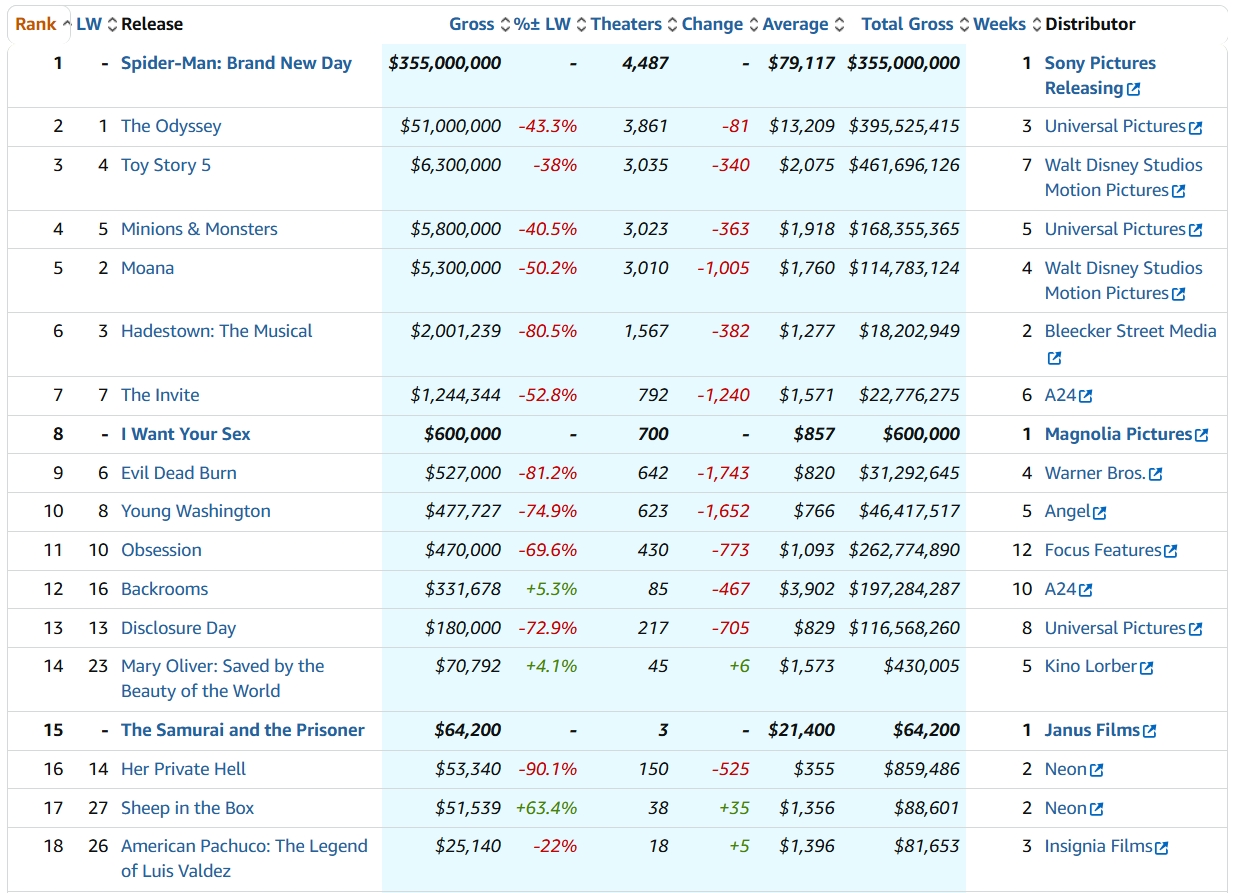Click Walt Disney external icon in Toy Story 5 row
Screen dimensions: 1234x893
pos(1178,191)
